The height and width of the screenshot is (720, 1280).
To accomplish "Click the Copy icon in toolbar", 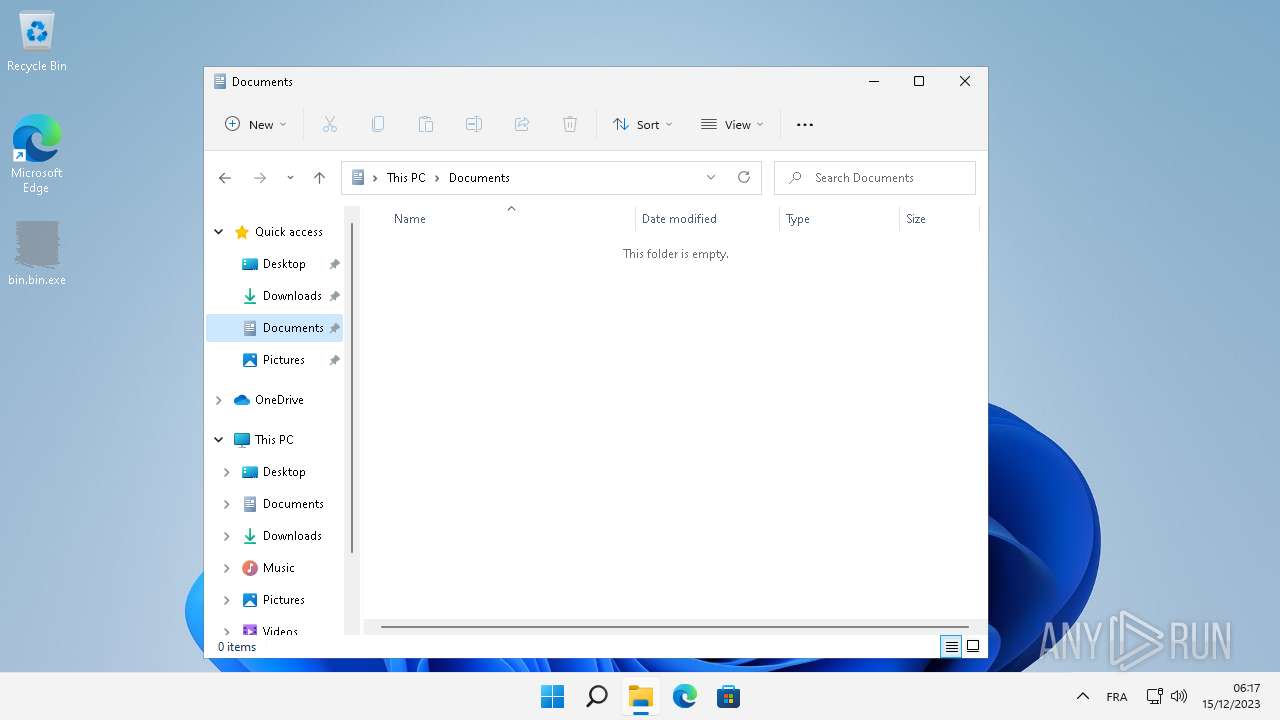I will coord(377,124).
